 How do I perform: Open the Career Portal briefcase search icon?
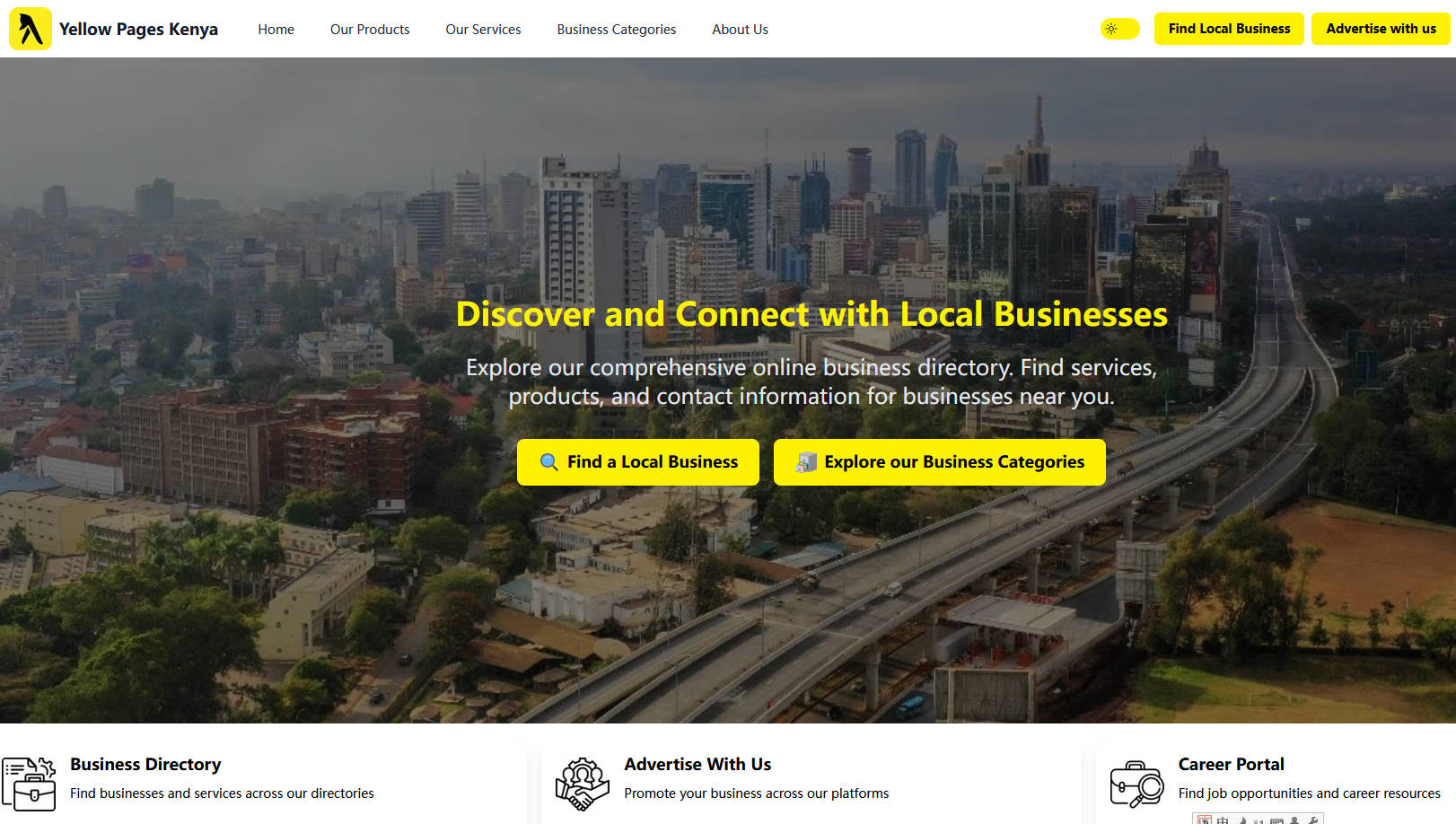click(x=1136, y=784)
